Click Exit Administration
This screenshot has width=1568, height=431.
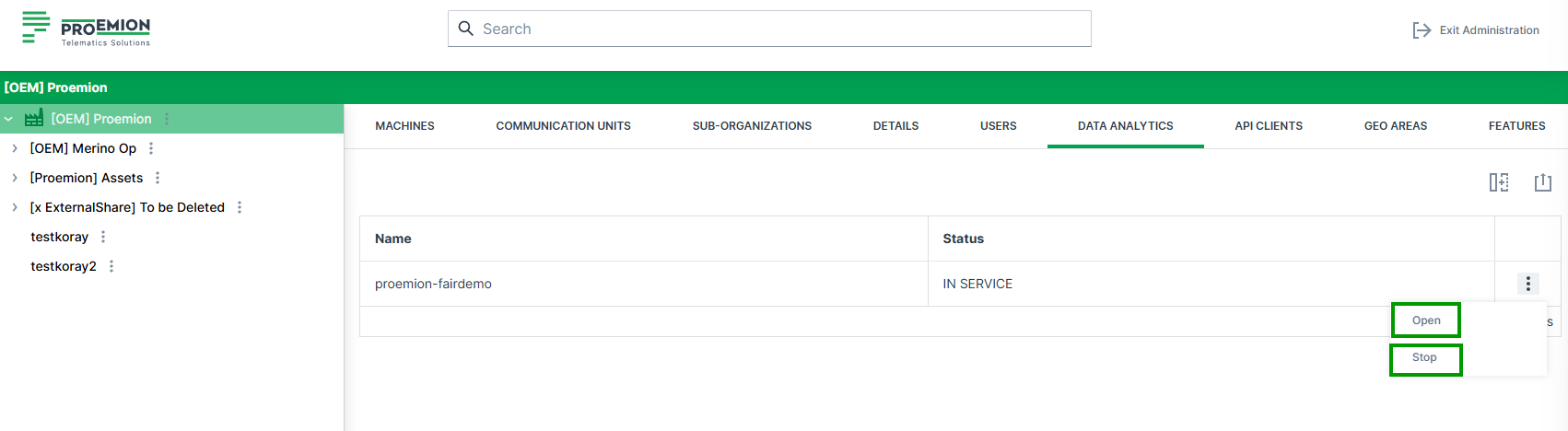[1476, 30]
